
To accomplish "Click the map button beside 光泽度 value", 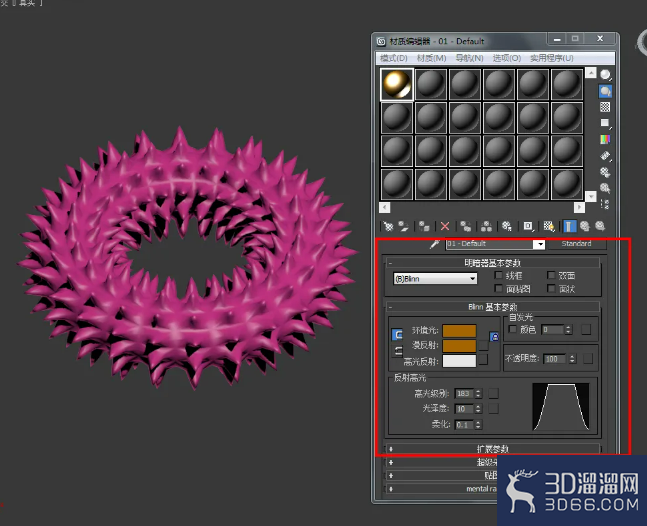I will 494,408.
